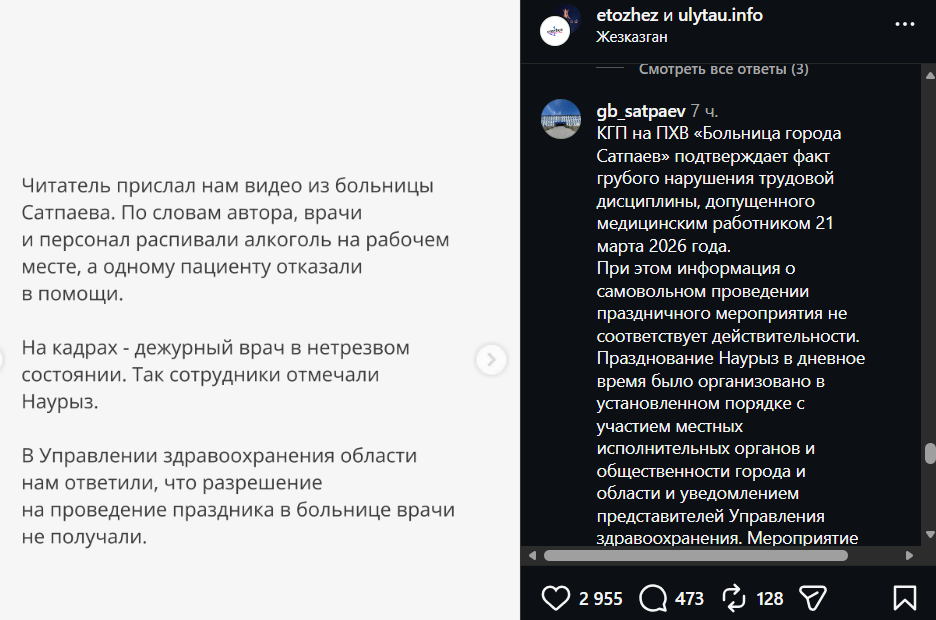
Task: Repost using the circular arrows icon
Action: pos(734,598)
